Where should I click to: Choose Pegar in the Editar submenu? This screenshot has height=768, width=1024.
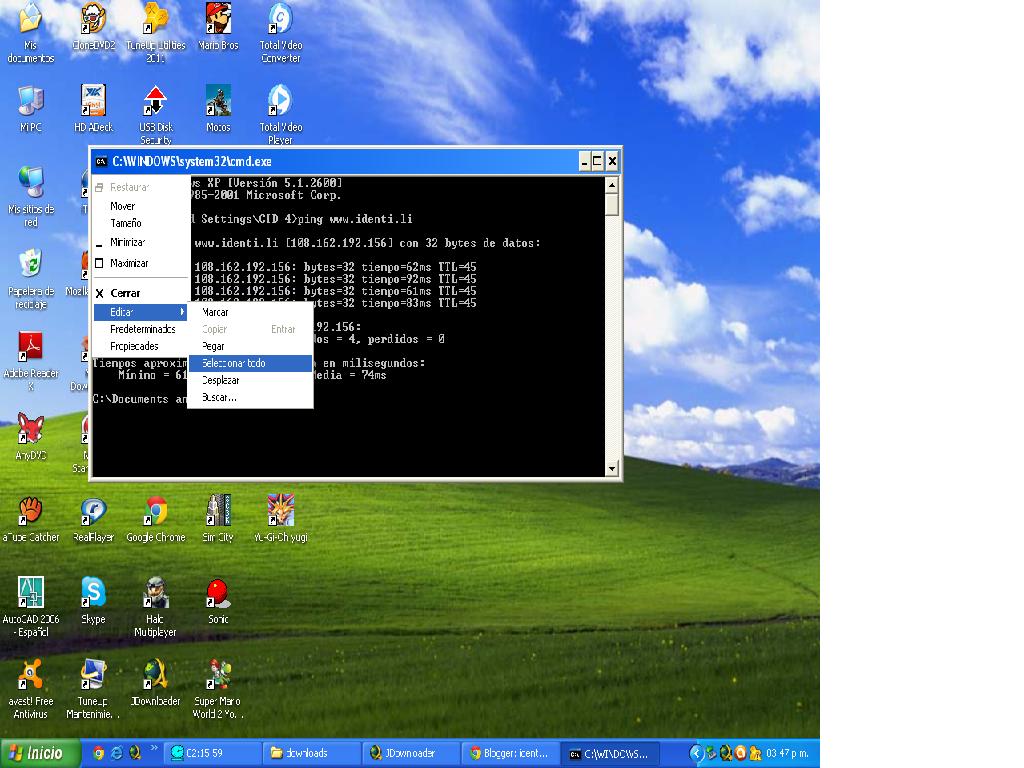(250, 346)
